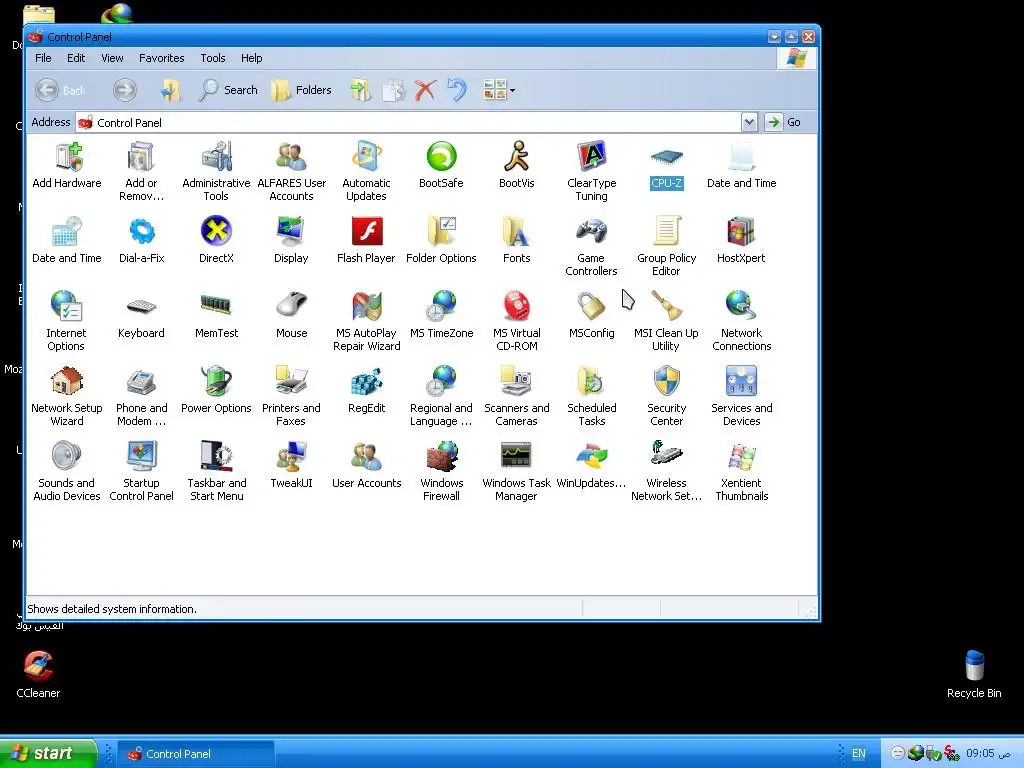Open Group Policy Editor icon

666,246
